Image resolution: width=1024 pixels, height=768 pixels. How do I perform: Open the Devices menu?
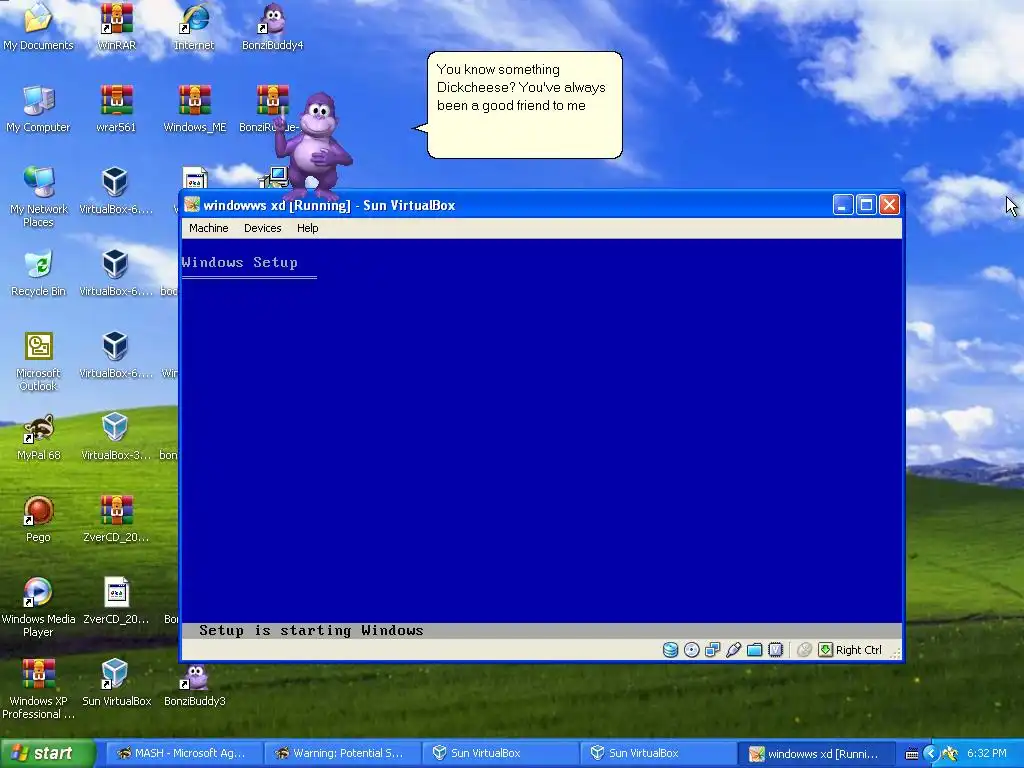263,228
